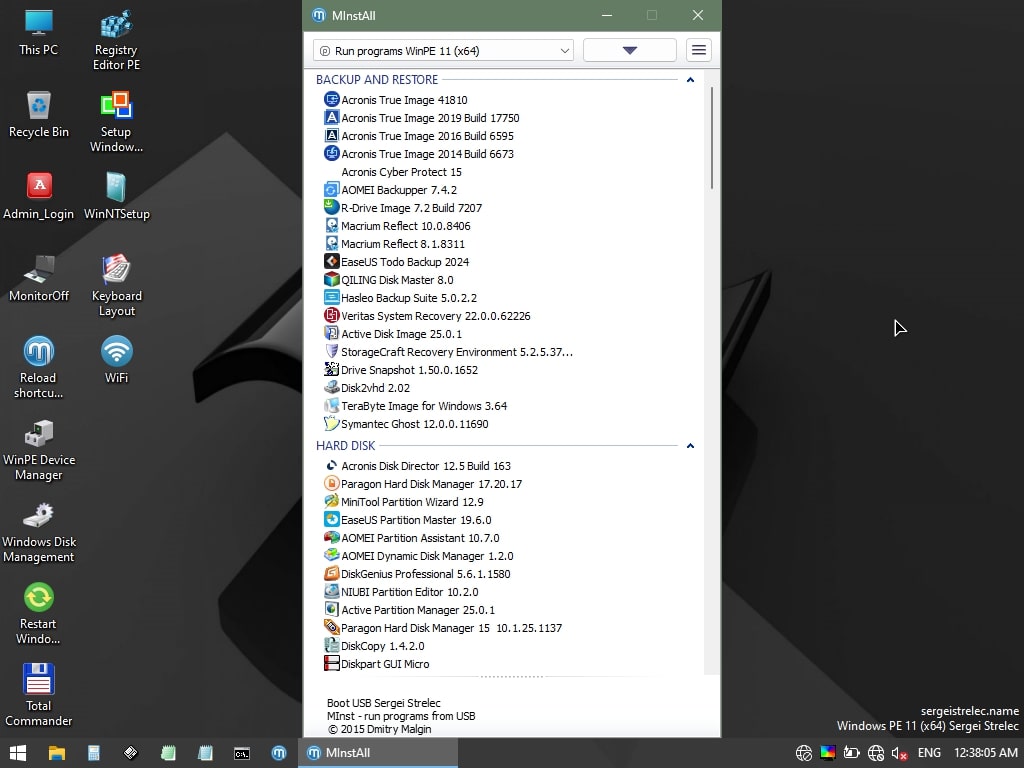Screen dimensions: 1024x768
Task: Click R-Drive Image 7.2 icon
Action: tap(332, 208)
